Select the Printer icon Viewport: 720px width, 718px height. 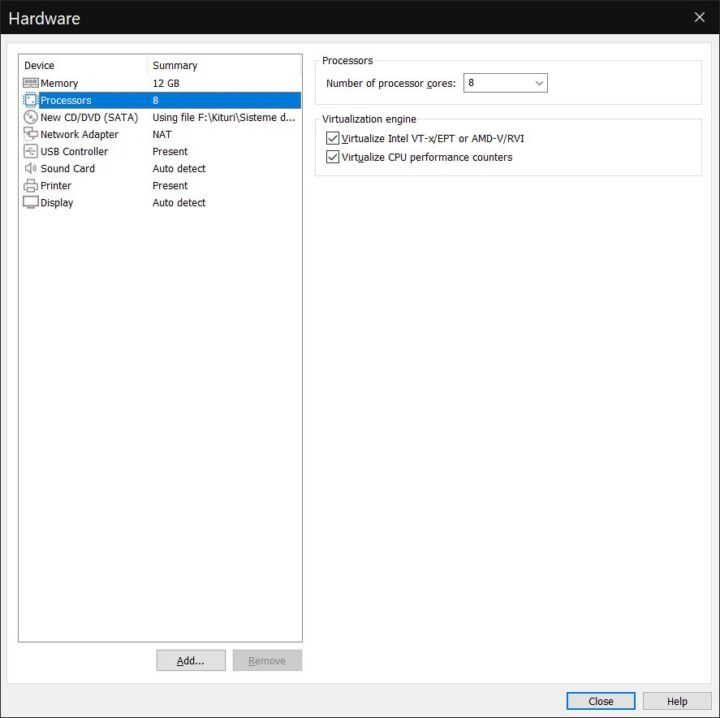point(30,185)
